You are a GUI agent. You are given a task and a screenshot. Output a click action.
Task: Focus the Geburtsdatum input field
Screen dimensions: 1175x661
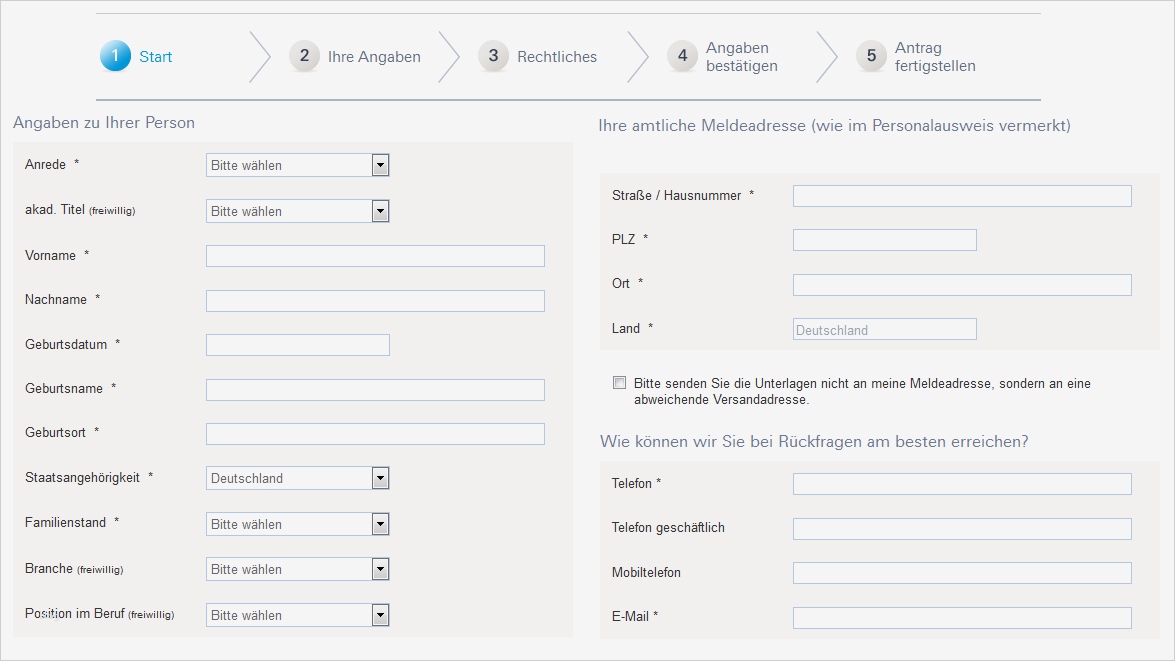point(297,345)
